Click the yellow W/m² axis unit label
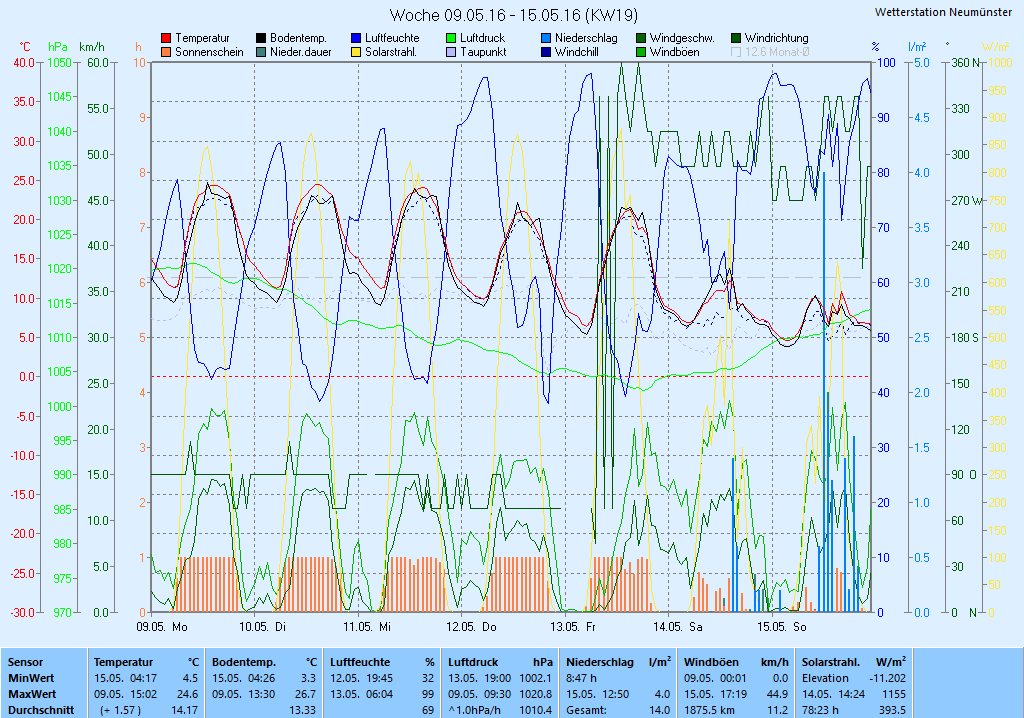 pyautogui.click(x=996, y=47)
